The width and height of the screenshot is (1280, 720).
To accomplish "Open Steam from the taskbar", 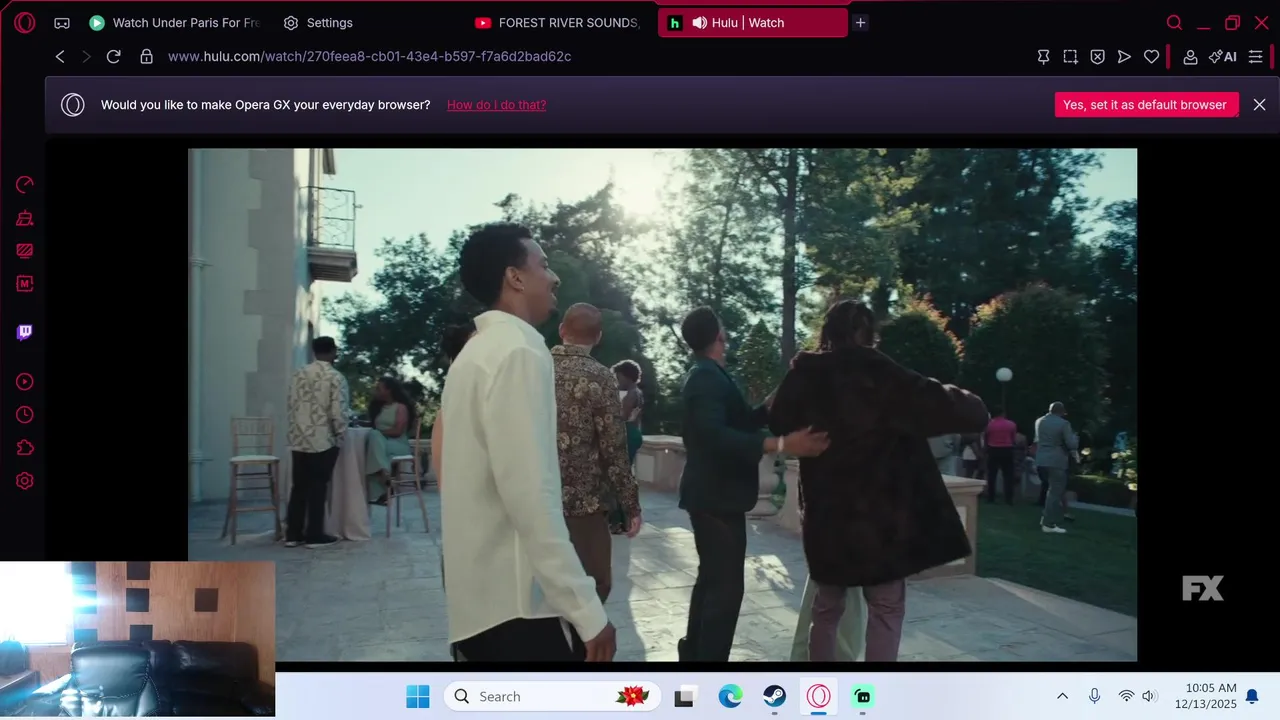I will pyautogui.click(x=775, y=697).
